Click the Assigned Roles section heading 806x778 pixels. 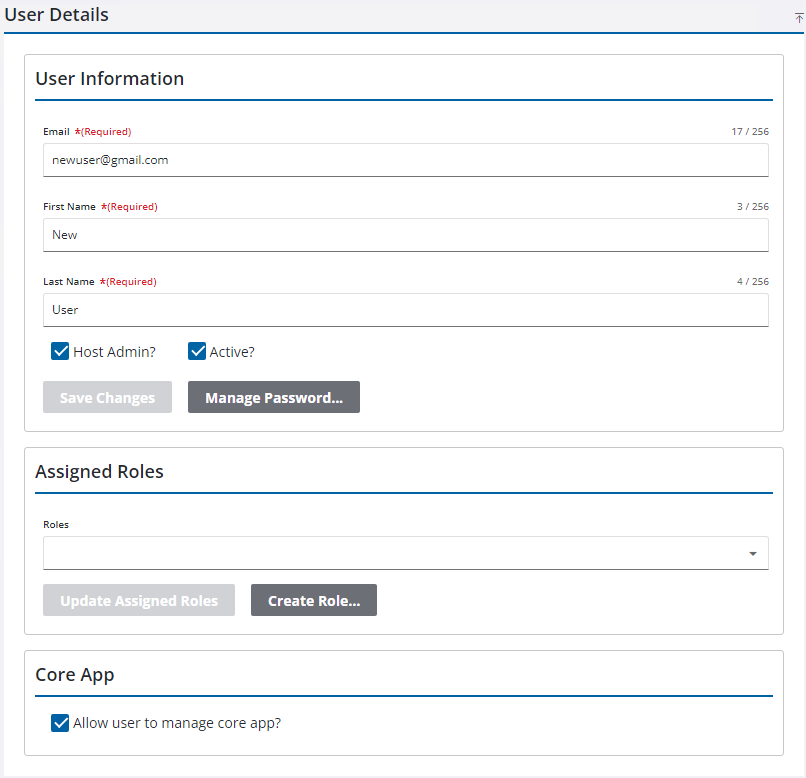(x=99, y=472)
